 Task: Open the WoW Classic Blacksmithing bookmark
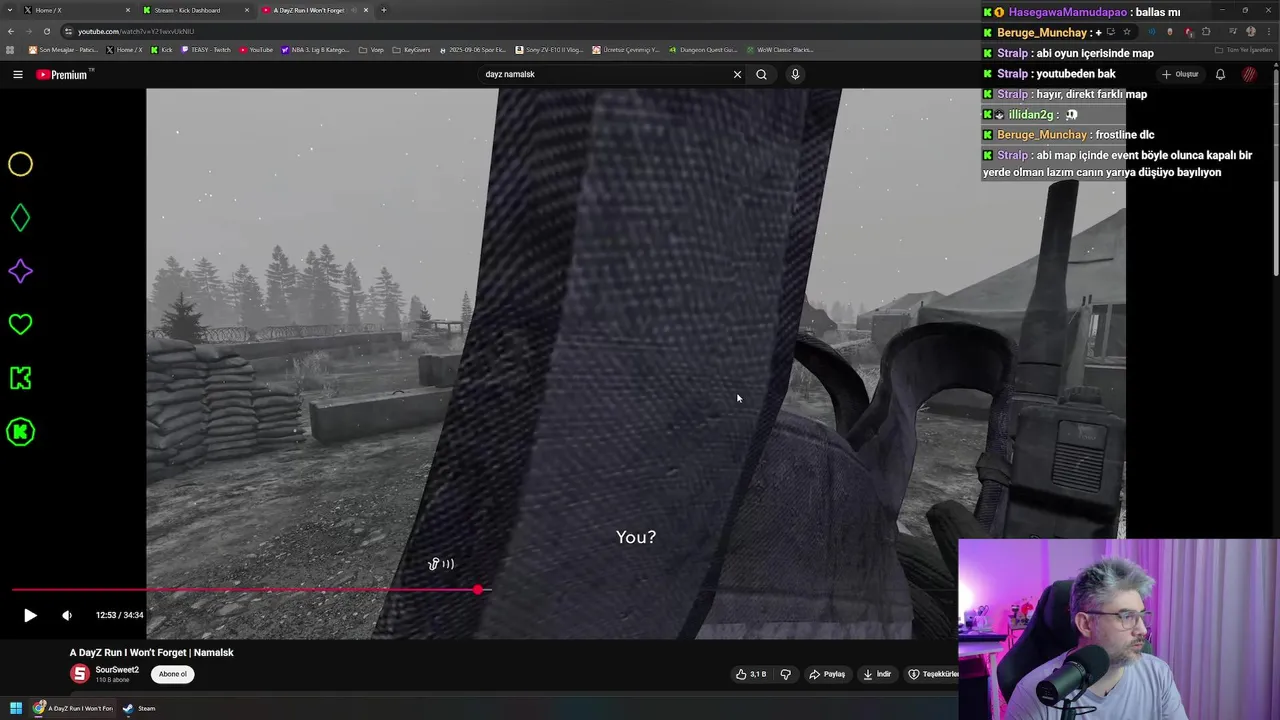pyautogui.click(x=780, y=50)
